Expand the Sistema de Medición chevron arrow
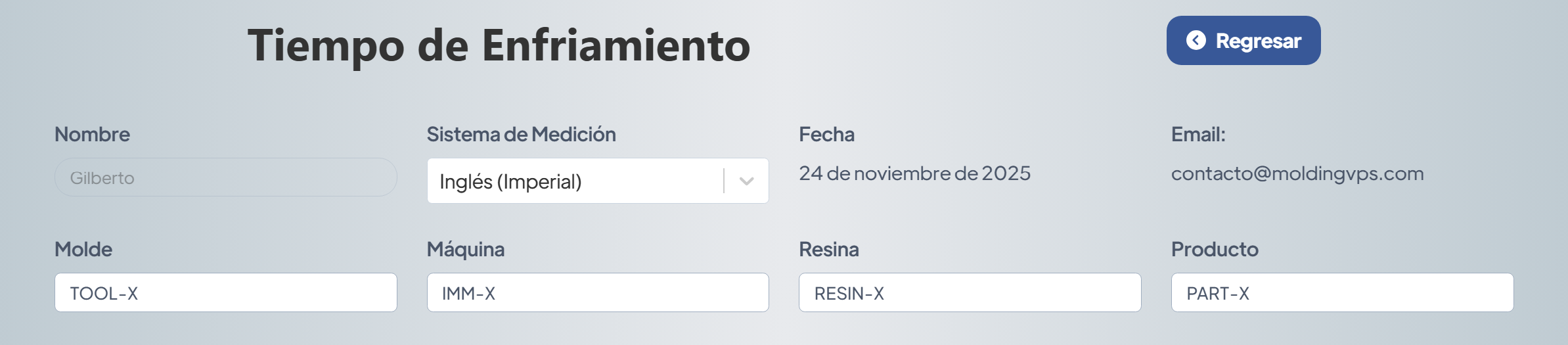 pos(746,181)
